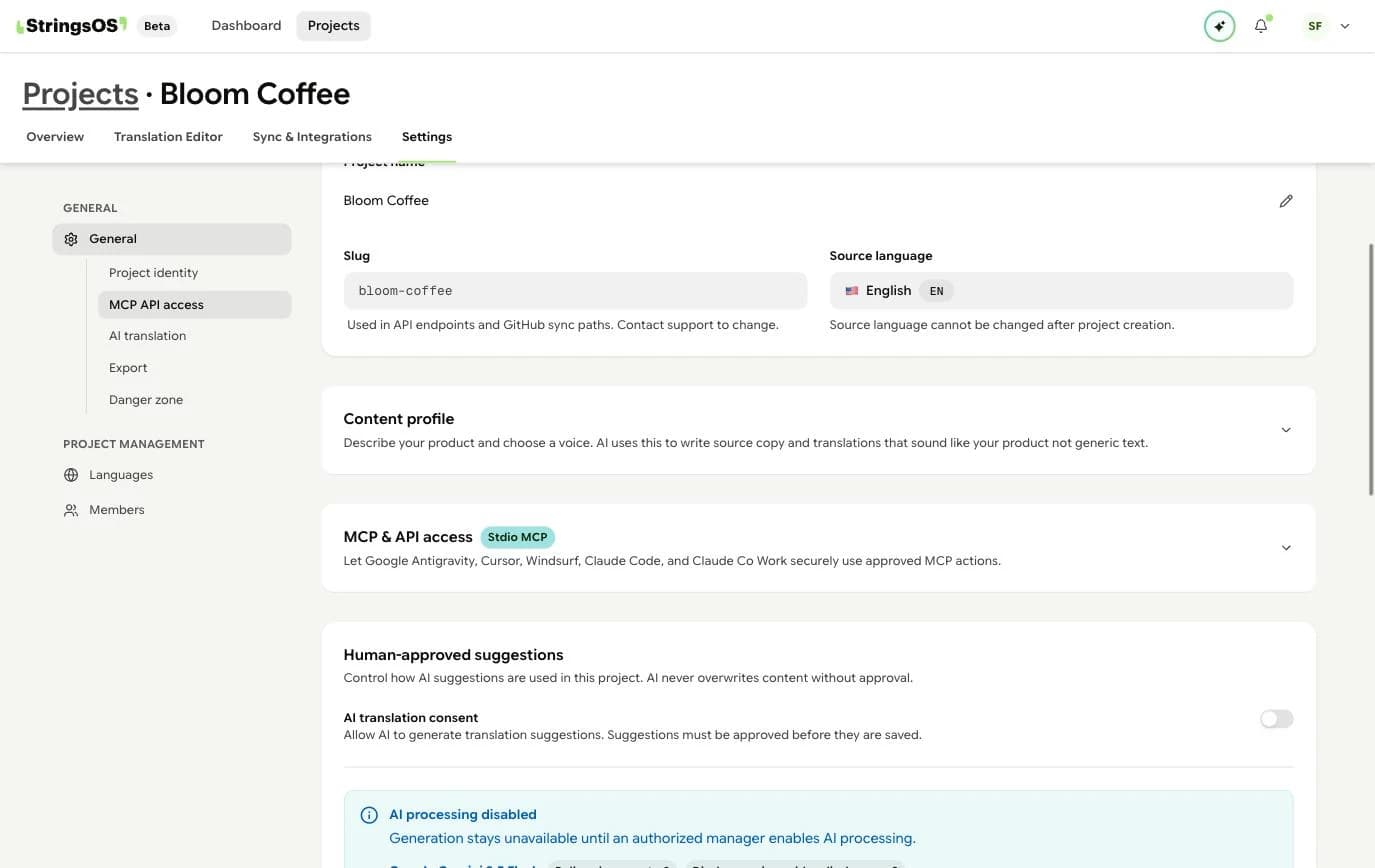This screenshot has width=1375, height=868.
Task: Open the AI sparkle assistant icon
Action: pyautogui.click(x=1219, y=26)
